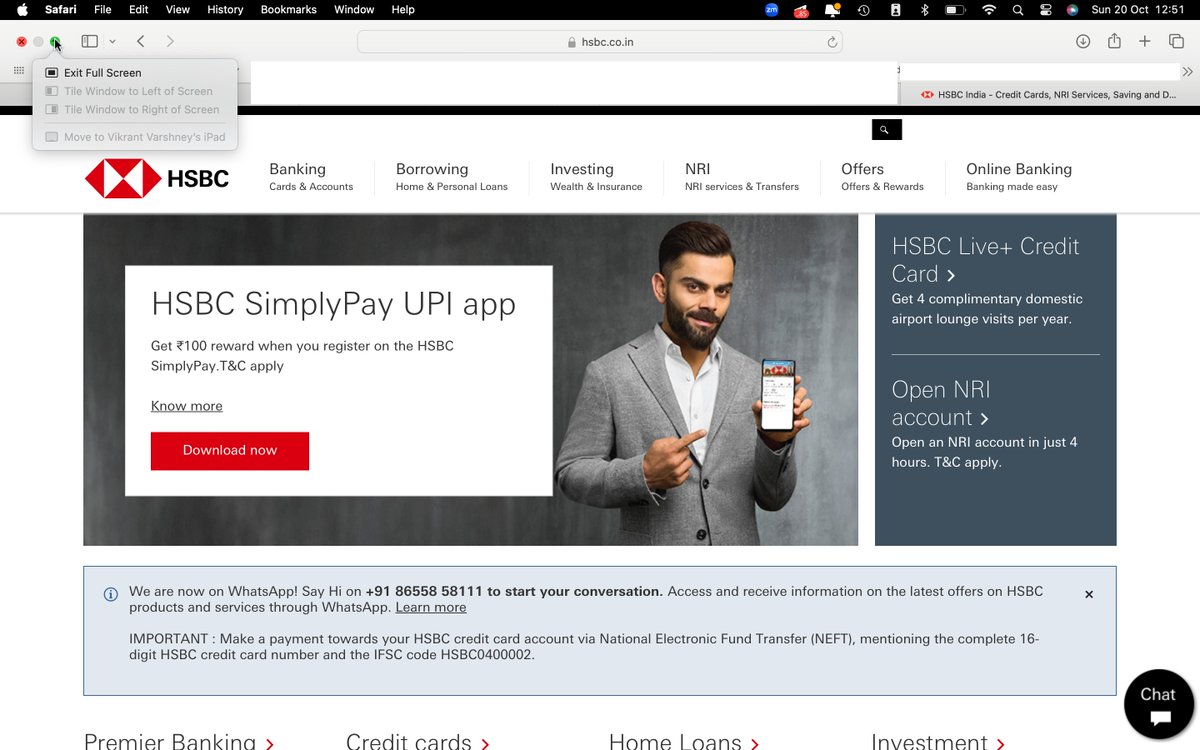The image size is (1200, 750).
Task: Go back with the back arrow
Action: [141, 42]
